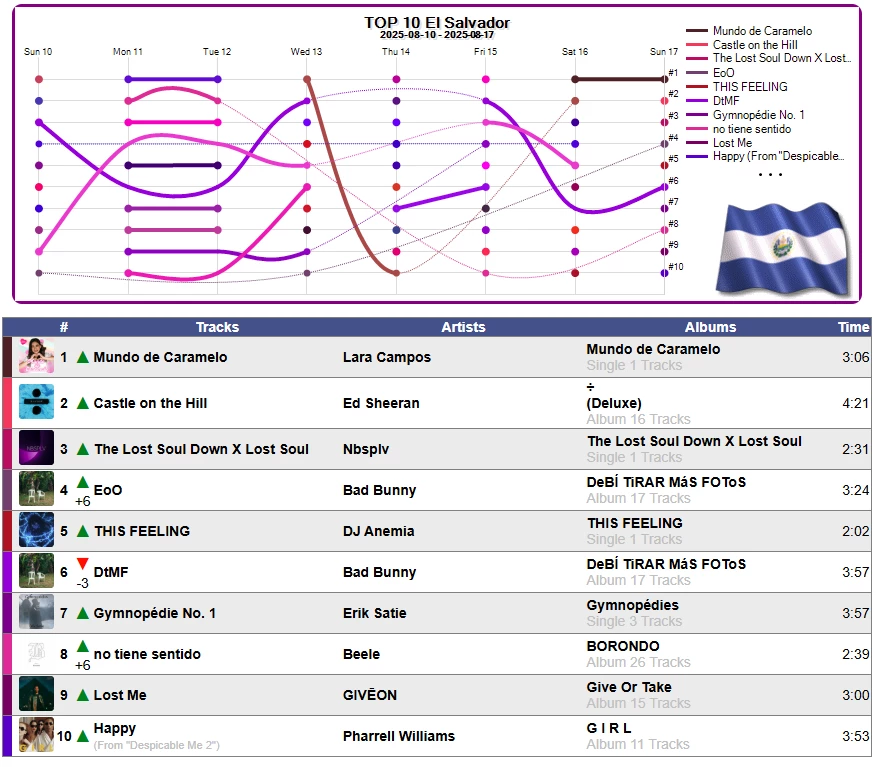The image size is (878, 767).
Task: Open the Gymnopédie No. 1 cover thumbnail
Action: pyautogui.click(x=36, y=612)
